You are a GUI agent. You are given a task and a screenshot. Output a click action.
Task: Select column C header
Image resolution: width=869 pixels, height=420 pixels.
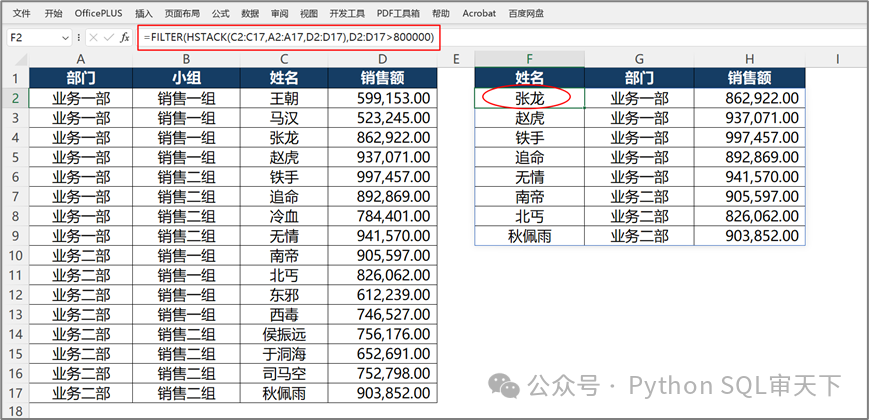tap(284, 59)
